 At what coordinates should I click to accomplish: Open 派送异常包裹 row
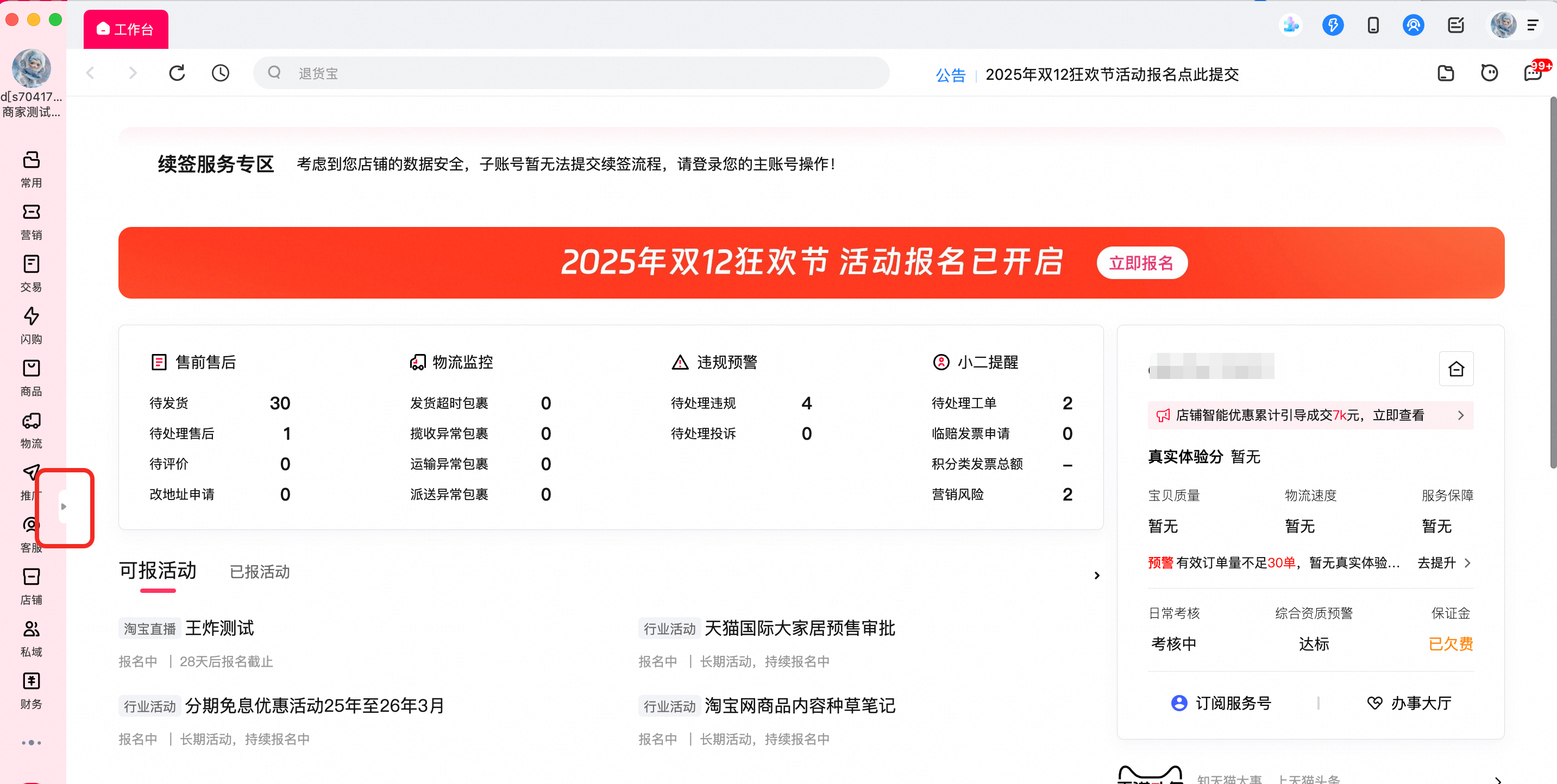pyautogui.click(x=480, y=494)
